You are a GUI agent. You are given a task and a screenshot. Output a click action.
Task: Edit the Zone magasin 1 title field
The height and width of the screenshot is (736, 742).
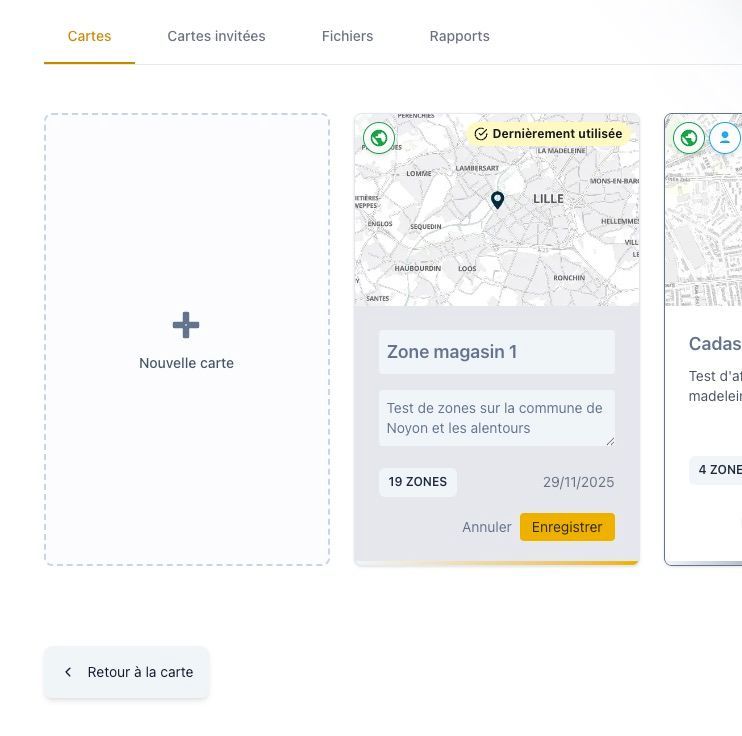tap(497, 352)
